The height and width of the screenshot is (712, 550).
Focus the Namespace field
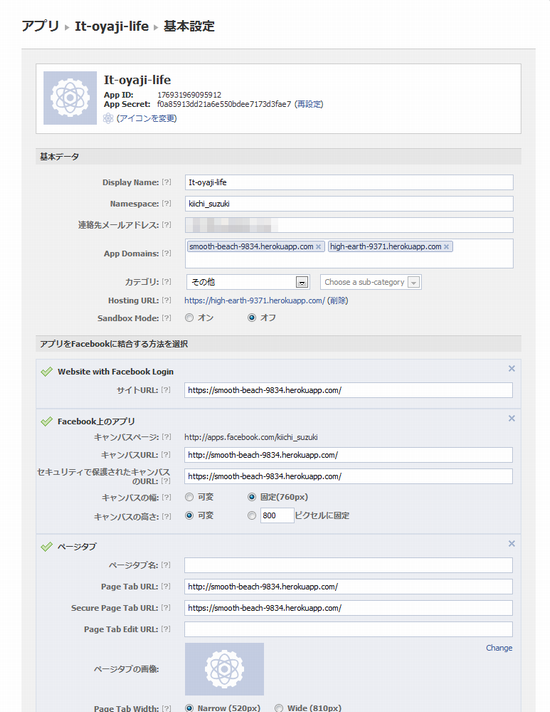tap(349, 203)
